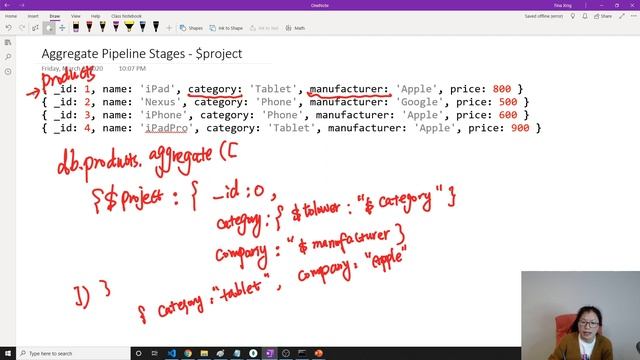This screenshot has height=360, width=640.
Task: Enter full screen mode
Action: (622, 16)
